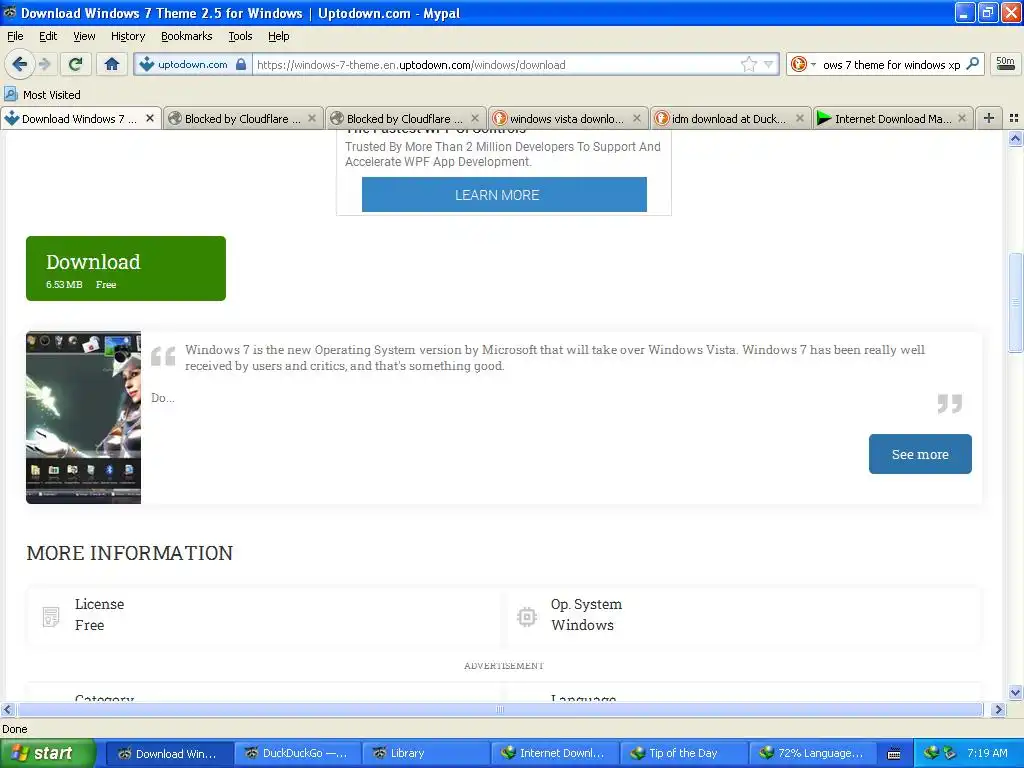1024x768 pixels.
Task: Open the View menu
Action: pos(84,36)
